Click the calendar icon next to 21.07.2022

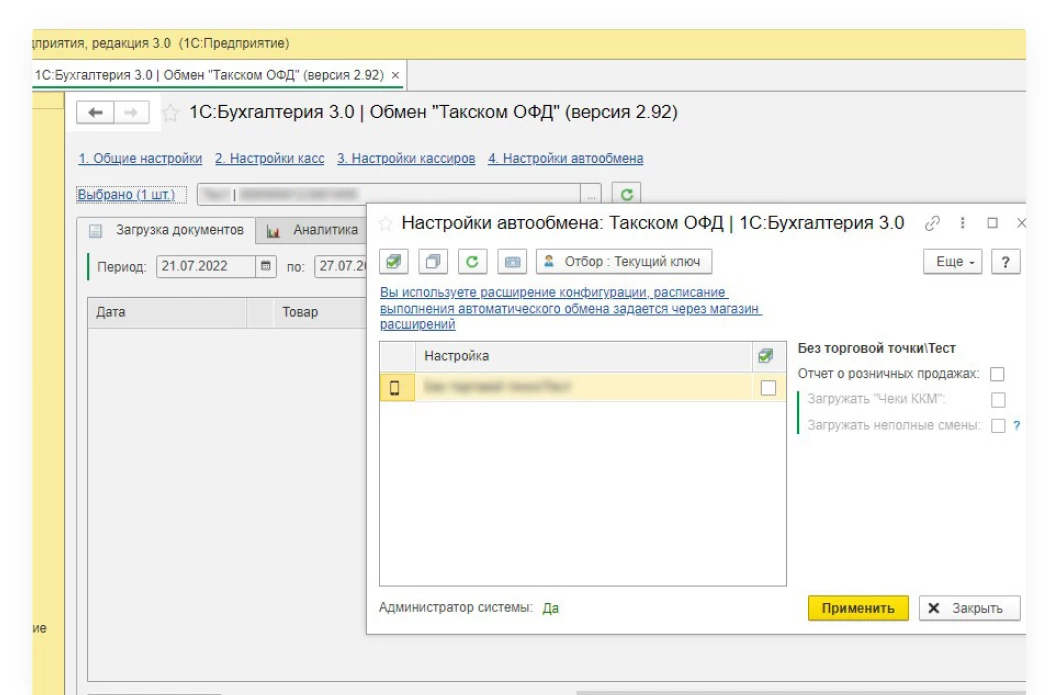pos(266,267)
